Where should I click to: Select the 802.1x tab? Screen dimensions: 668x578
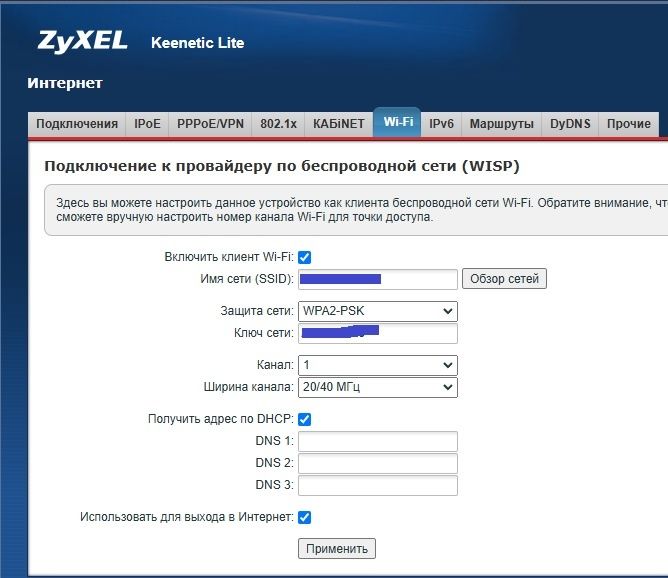pyautogui.click(x=278, y=124)
